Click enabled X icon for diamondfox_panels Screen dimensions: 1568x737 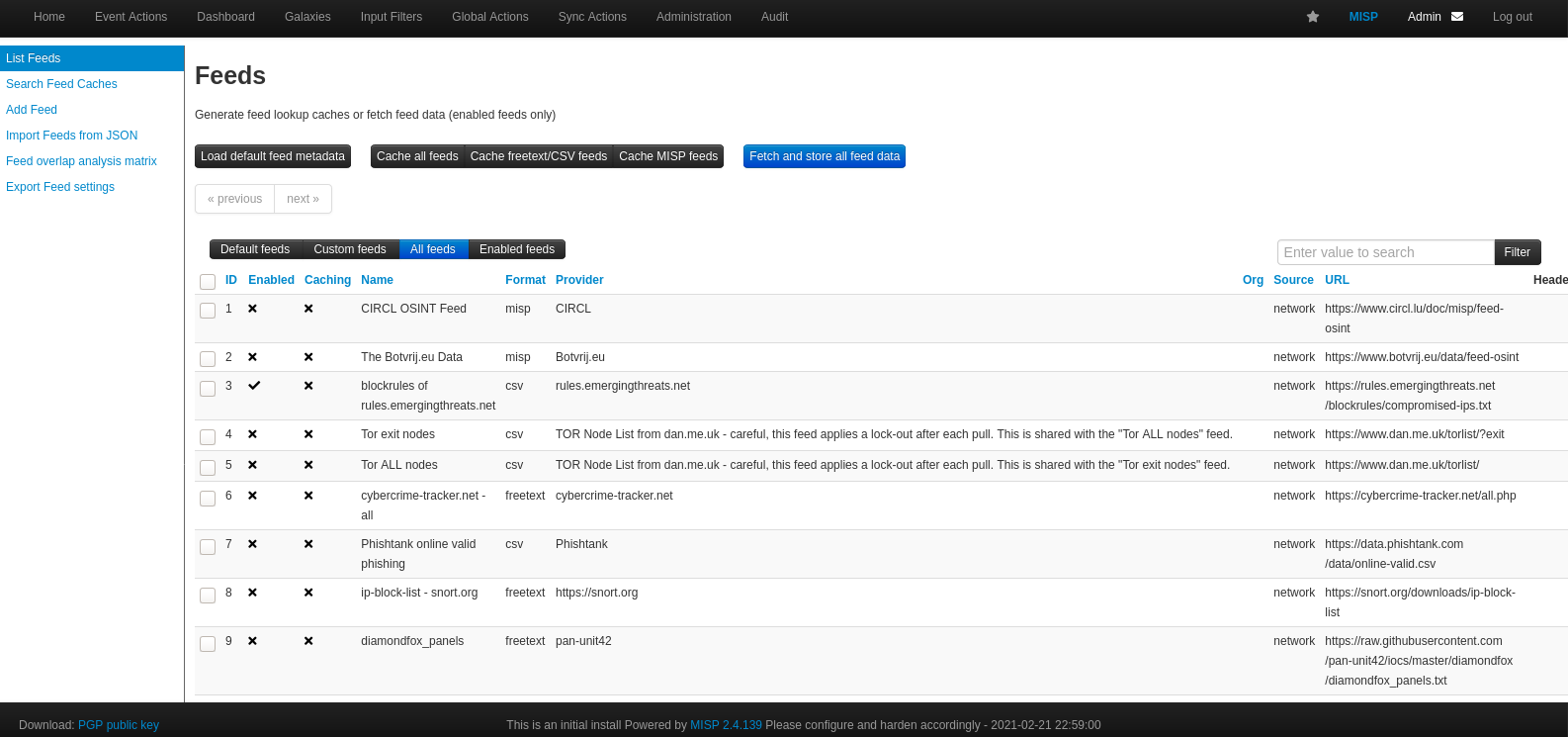252,641
